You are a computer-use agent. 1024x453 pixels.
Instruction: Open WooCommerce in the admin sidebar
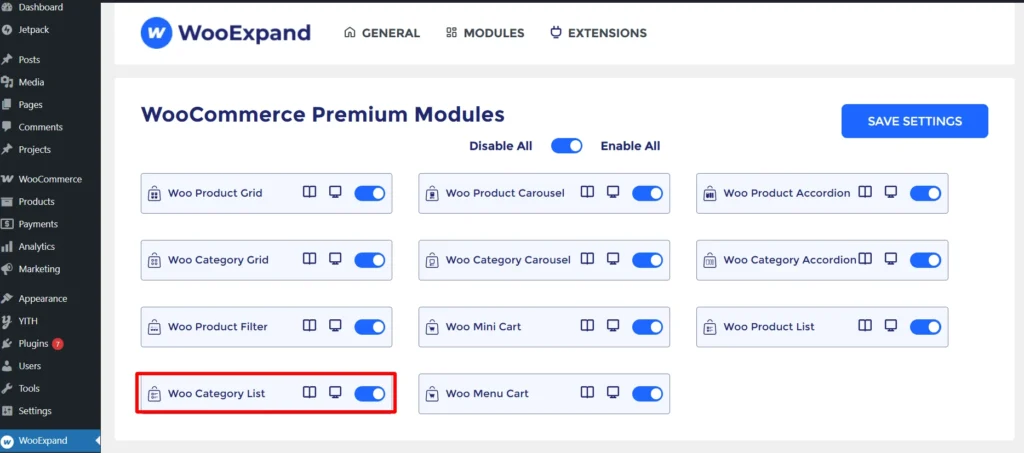(x=49, y=179)
